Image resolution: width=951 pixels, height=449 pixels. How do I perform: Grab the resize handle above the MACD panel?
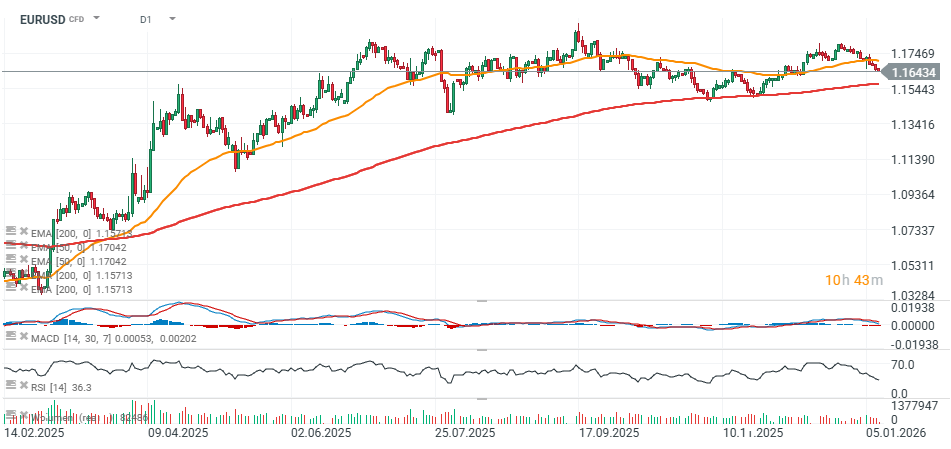(481, 300)
